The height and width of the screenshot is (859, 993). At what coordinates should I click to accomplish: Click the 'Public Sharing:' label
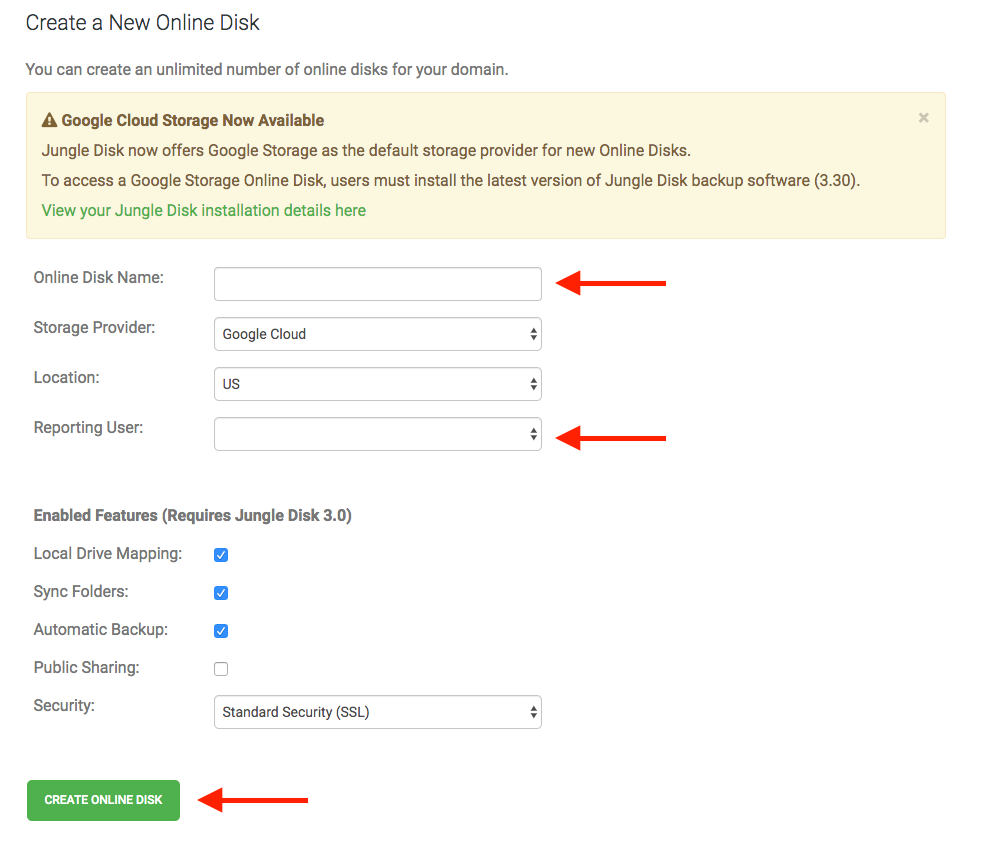click(x=87, y=668)
